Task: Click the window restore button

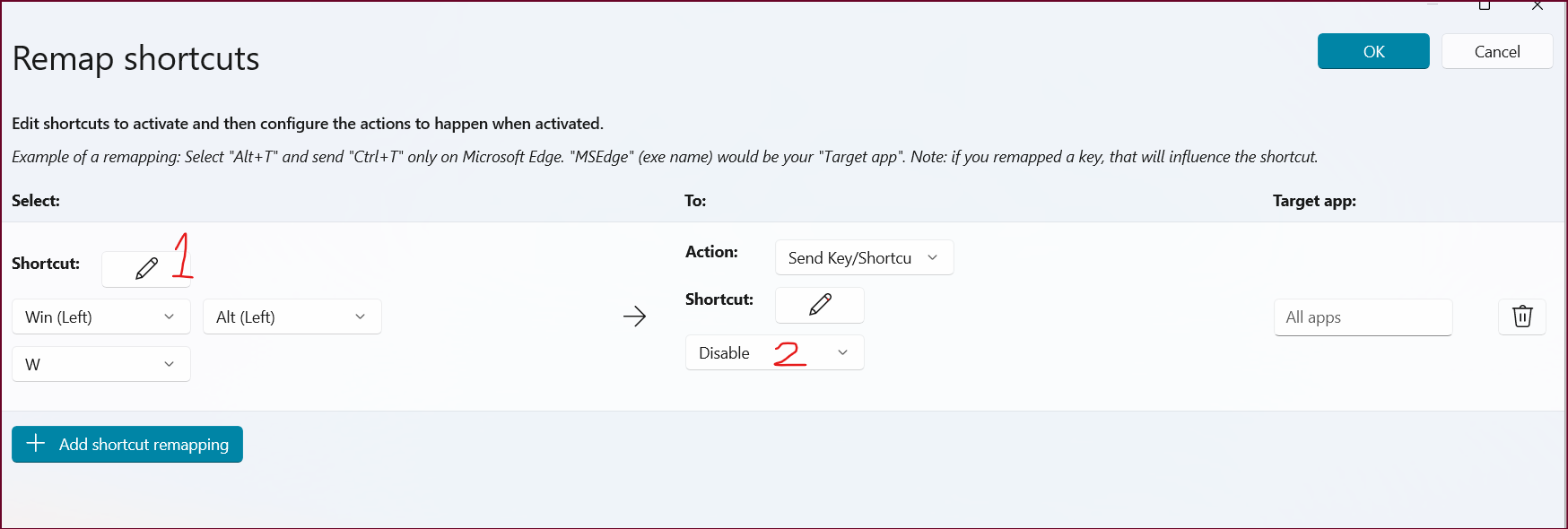Action: [1483, 6]
